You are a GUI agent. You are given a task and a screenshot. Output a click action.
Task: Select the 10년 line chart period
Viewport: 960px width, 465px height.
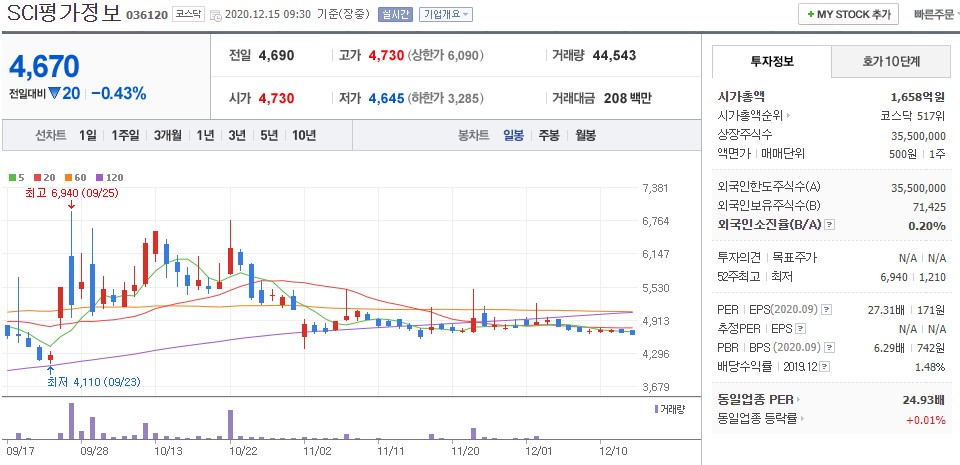(304, 136)
